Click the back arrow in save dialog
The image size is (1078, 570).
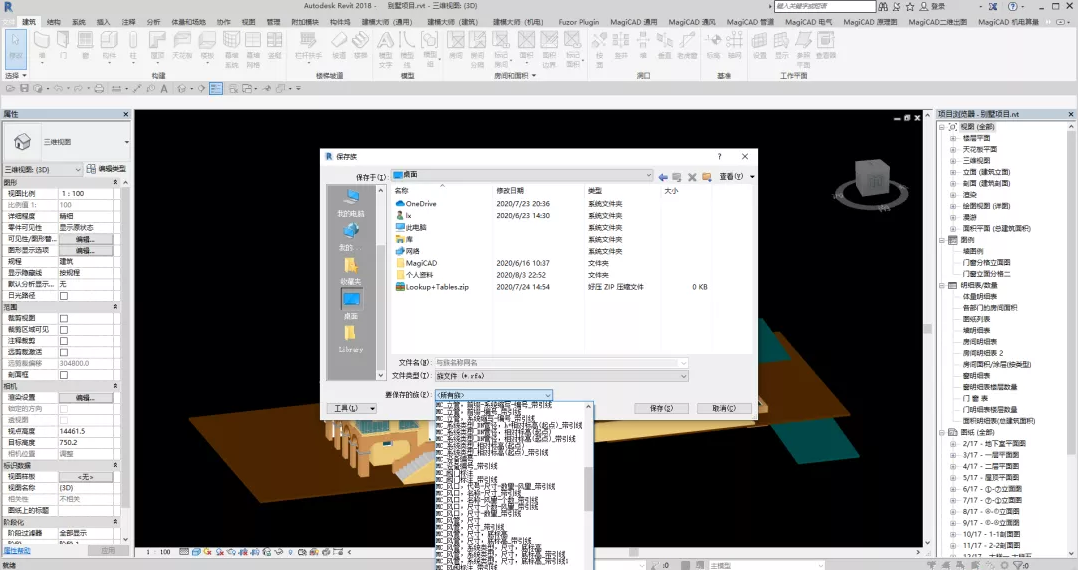click(x=663, y=176)
